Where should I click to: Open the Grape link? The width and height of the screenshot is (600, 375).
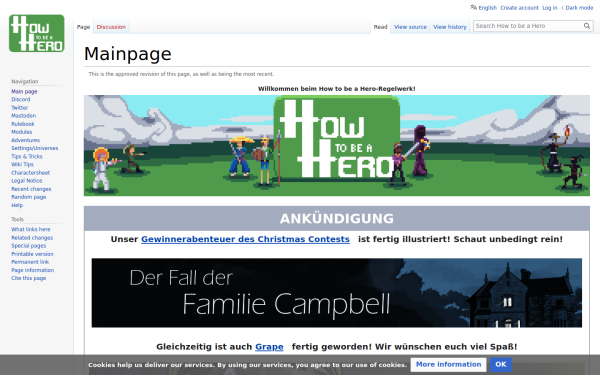(269, 347)
